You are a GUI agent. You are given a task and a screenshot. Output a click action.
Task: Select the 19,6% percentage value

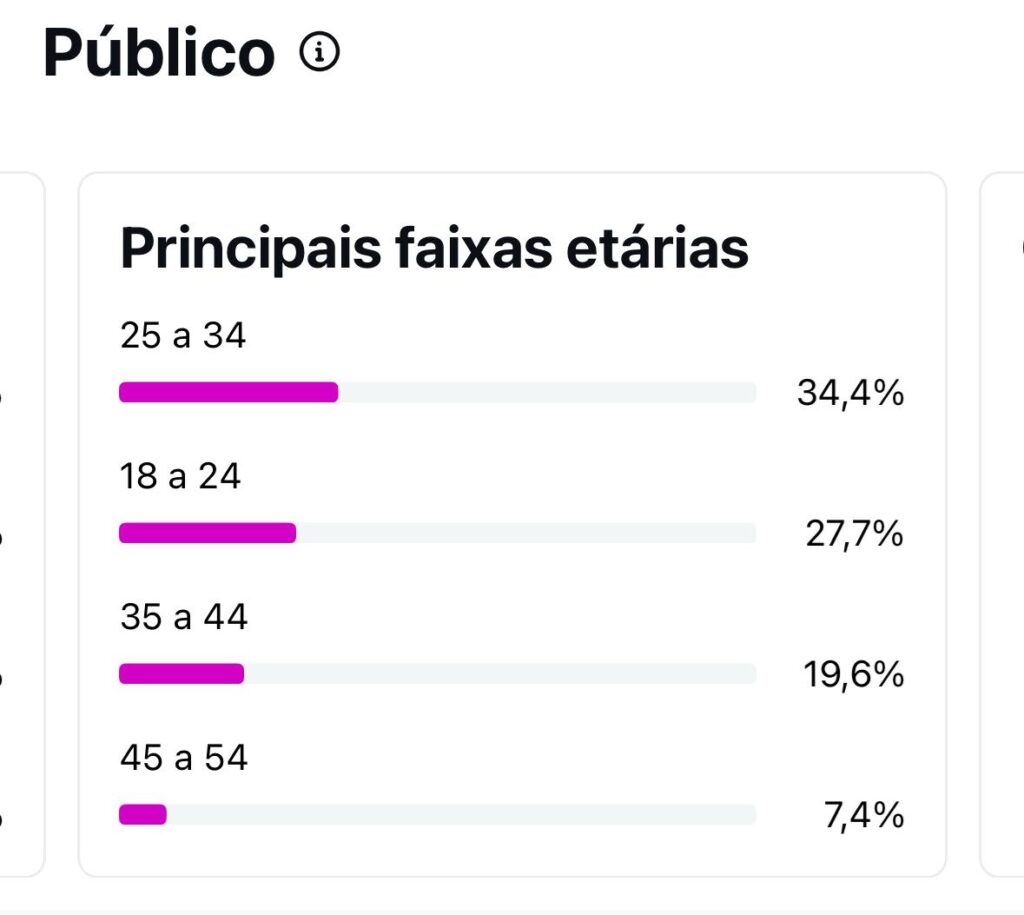coord(853,675)
